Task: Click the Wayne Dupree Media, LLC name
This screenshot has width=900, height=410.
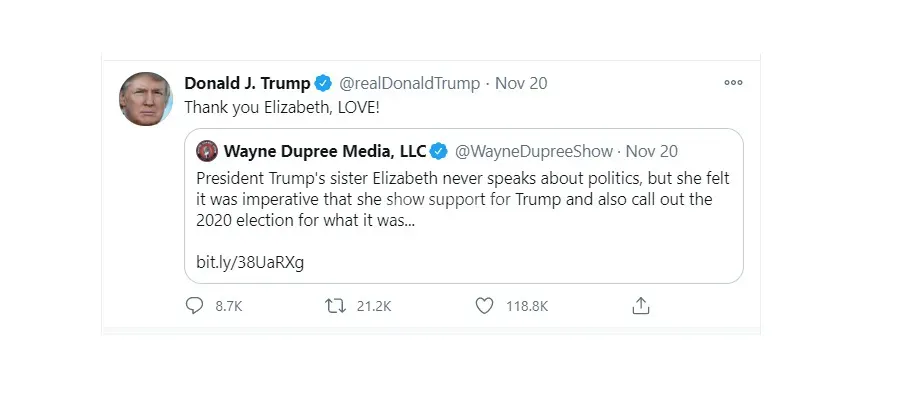Action: (325, 152)
